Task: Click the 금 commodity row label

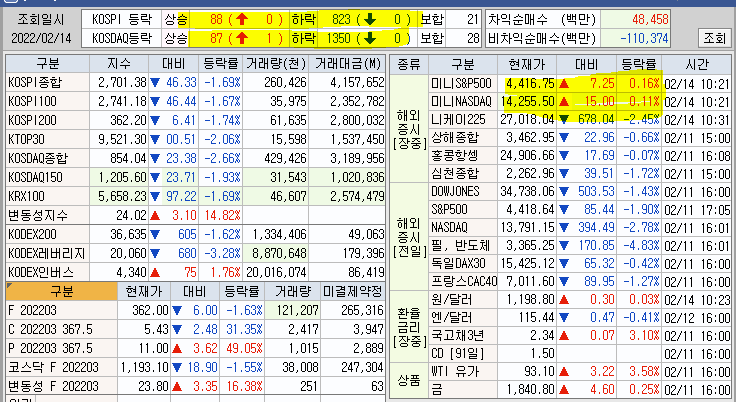Action: [x=437, y=390]
